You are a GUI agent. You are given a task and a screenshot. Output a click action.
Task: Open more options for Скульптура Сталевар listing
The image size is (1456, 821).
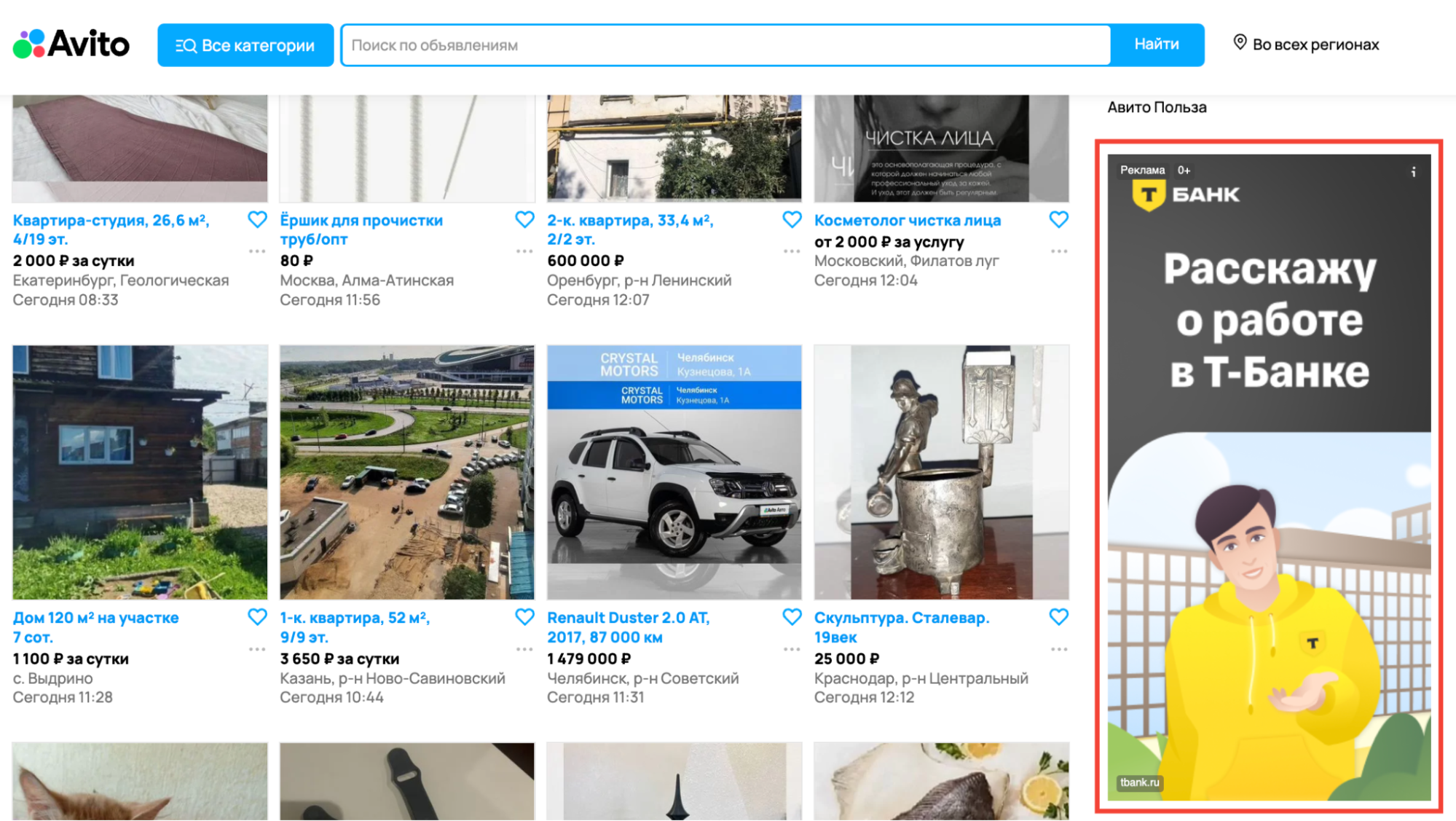(x=1059, y=649)
